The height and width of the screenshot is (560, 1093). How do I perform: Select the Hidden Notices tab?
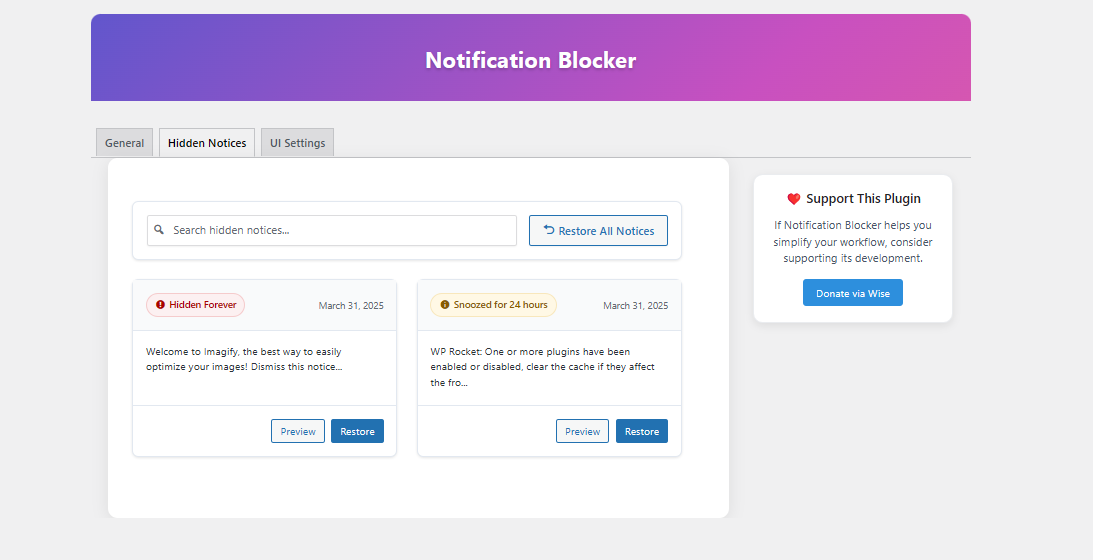coord(207,143)
